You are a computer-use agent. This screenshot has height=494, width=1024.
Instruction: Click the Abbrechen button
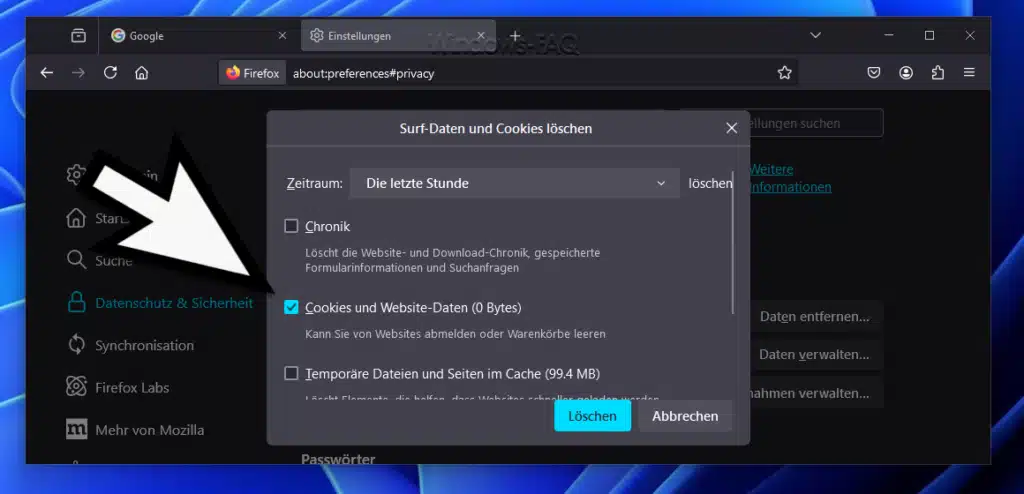coord(685,416)
